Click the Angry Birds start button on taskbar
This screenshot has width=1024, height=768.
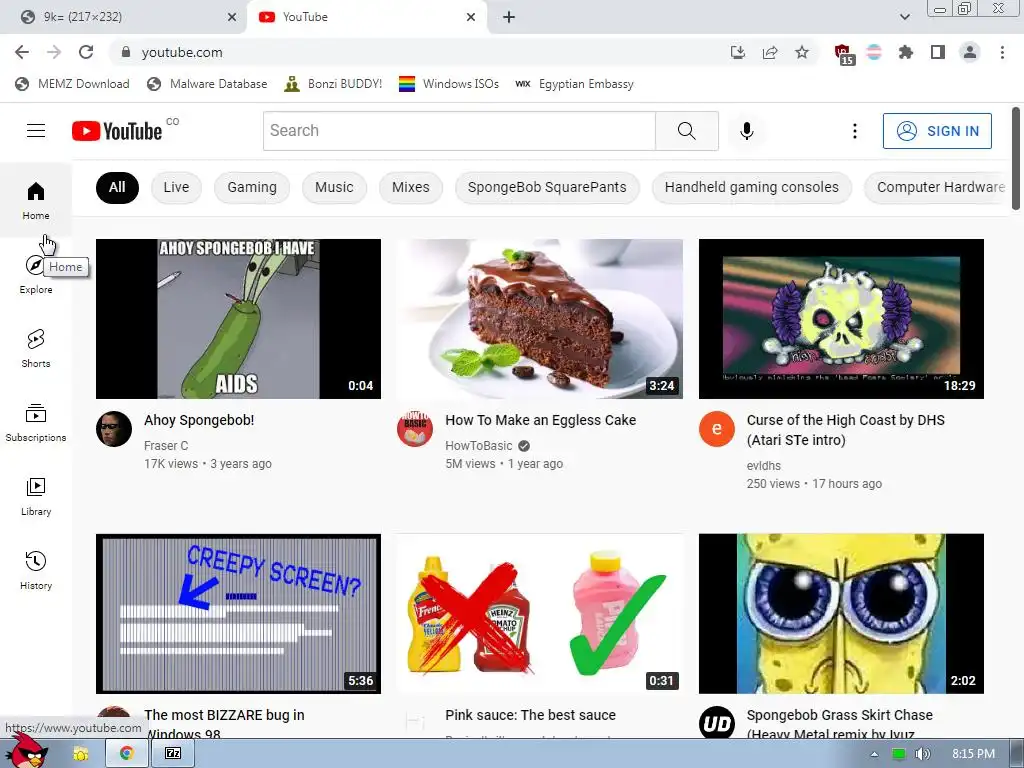point(27,751)
